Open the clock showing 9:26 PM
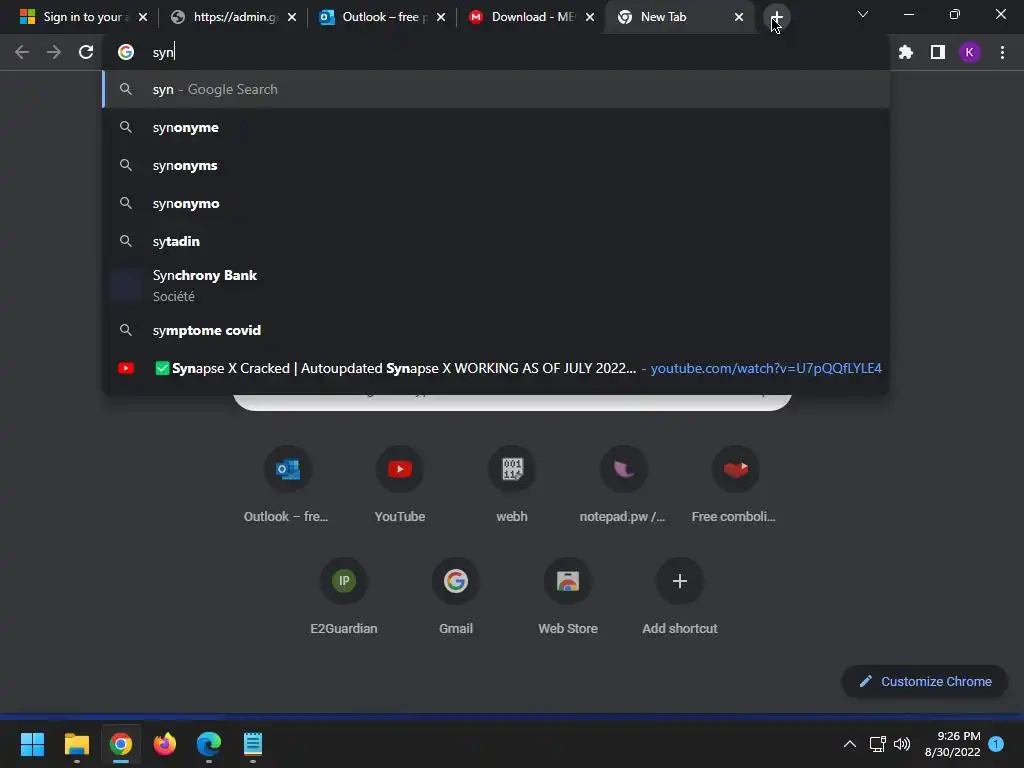This screenshot has width=1024, height=768. (952, 744)
